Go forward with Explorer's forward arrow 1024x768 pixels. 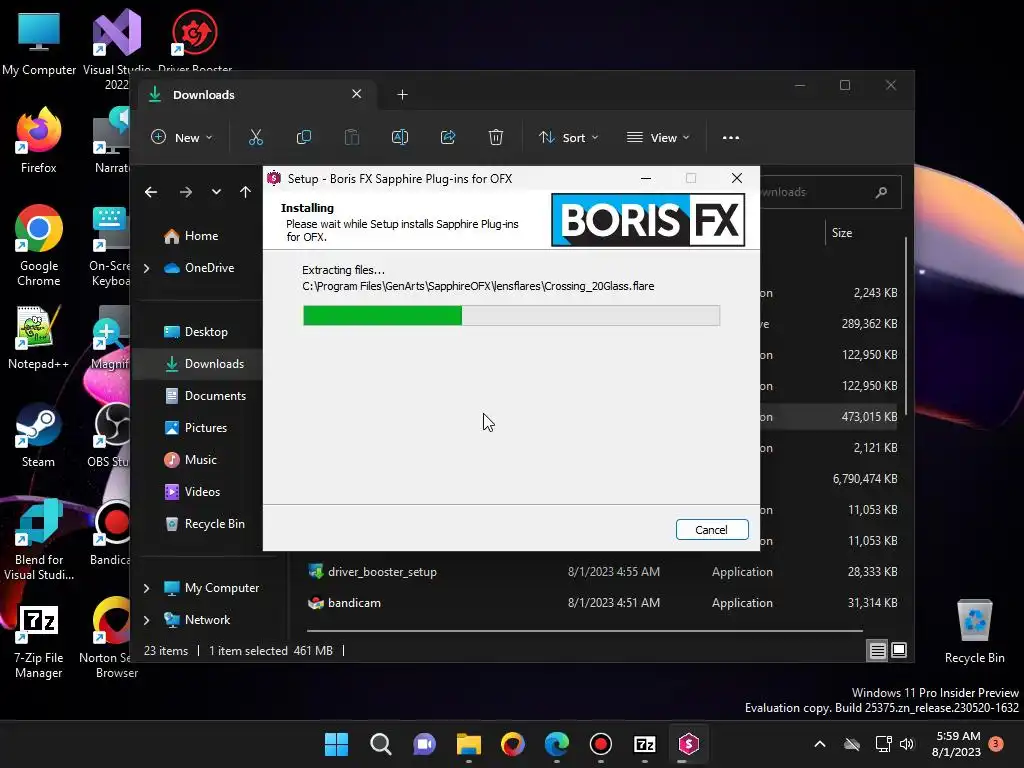coord(186,192)
